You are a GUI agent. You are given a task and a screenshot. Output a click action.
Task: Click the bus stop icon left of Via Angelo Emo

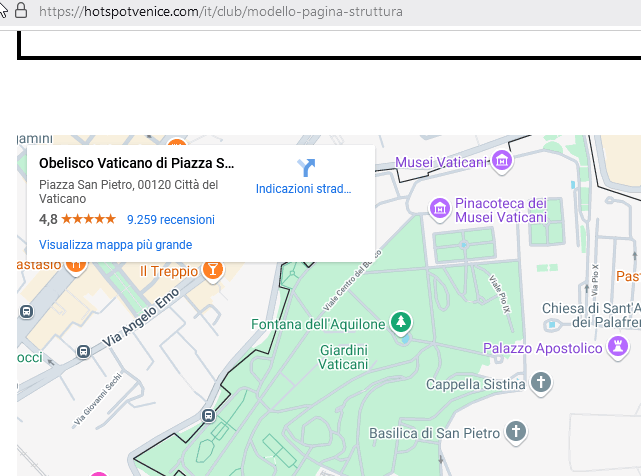(83, 351)
